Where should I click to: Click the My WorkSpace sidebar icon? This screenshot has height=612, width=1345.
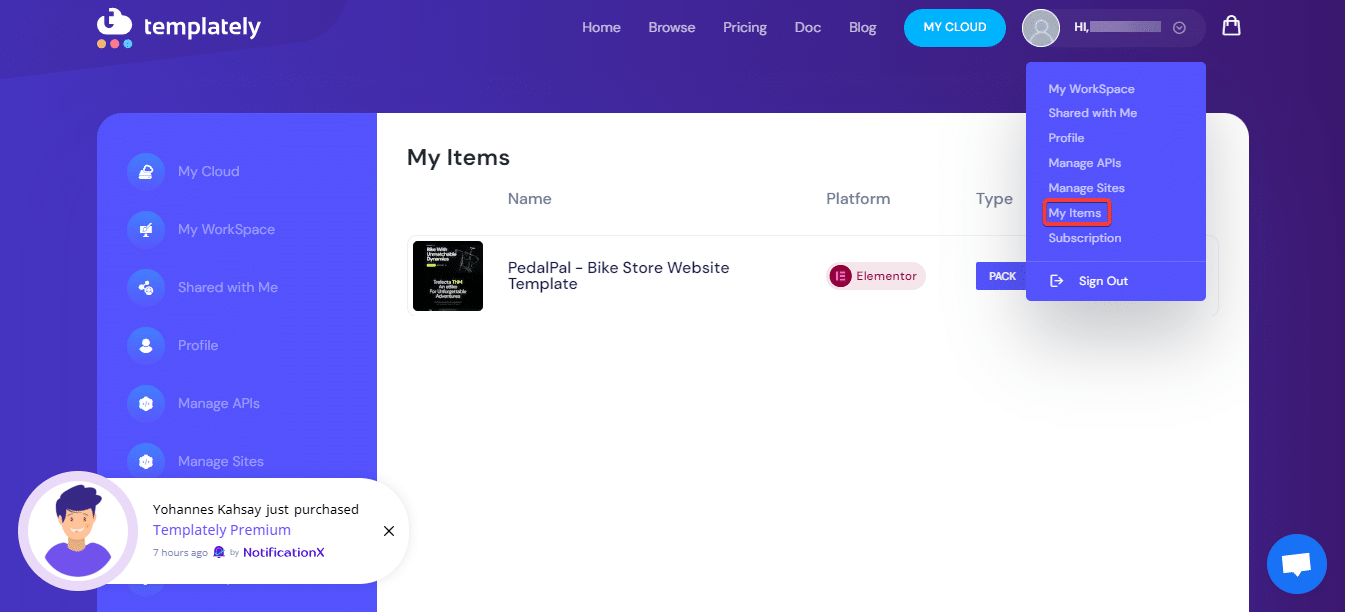(147, 229)
